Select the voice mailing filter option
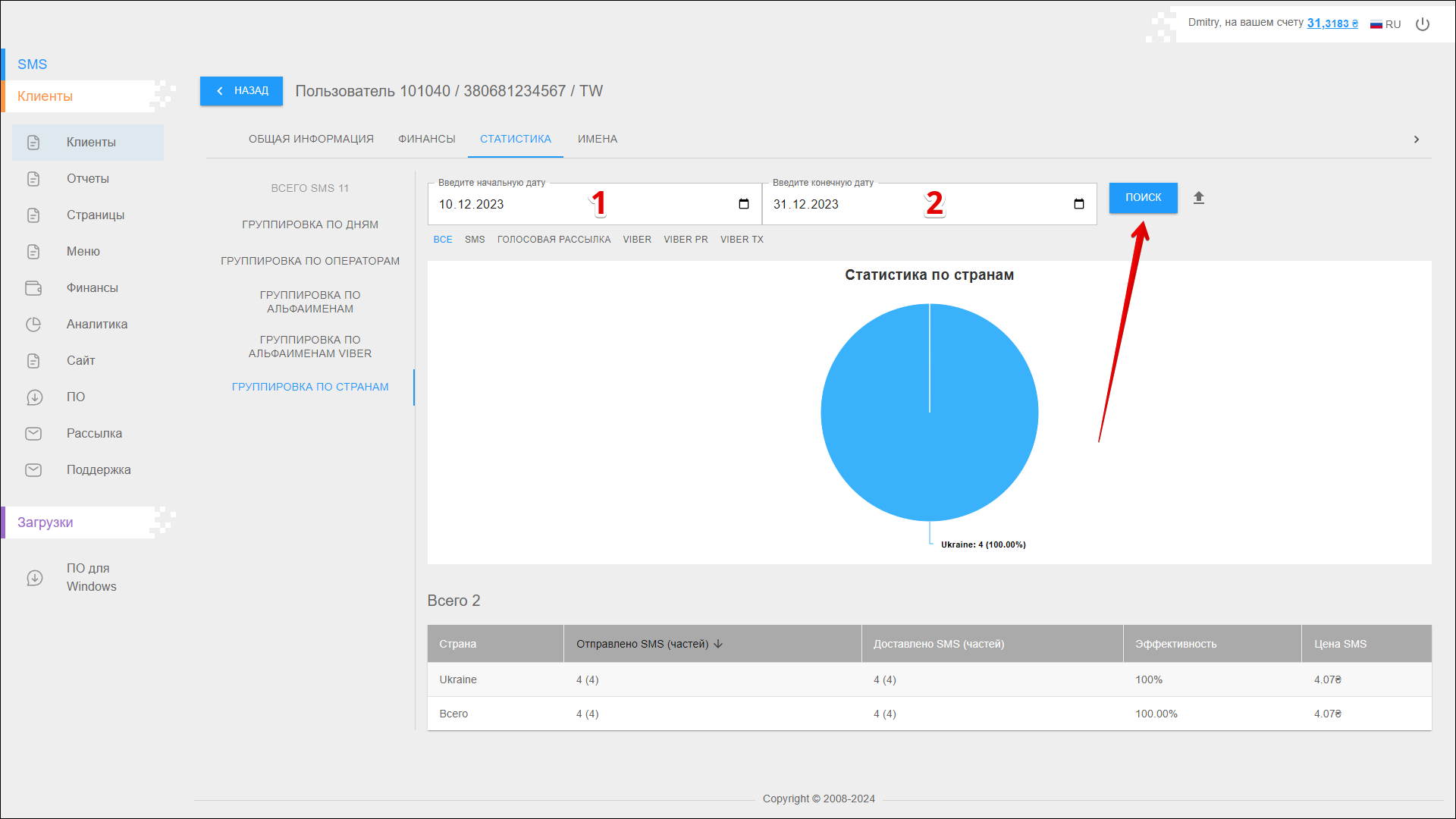This screenshot has height=819, width=1456. 554,240
